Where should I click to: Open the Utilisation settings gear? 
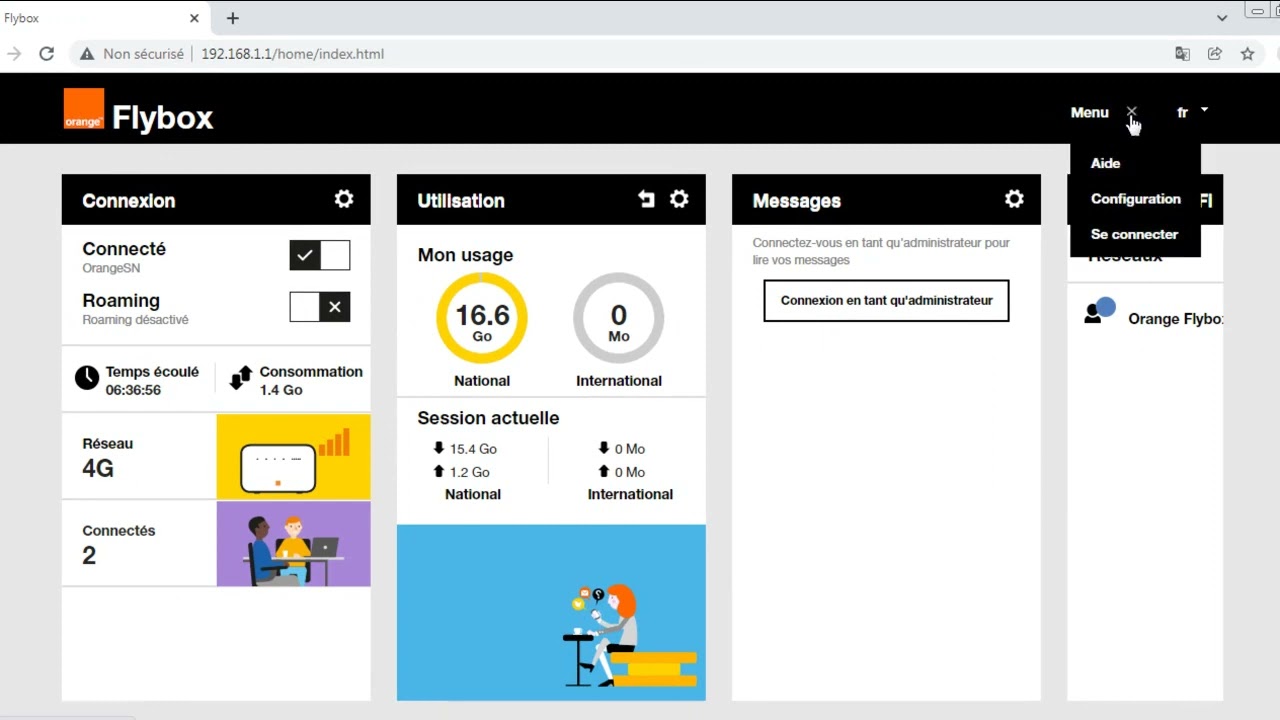(679, 199)
